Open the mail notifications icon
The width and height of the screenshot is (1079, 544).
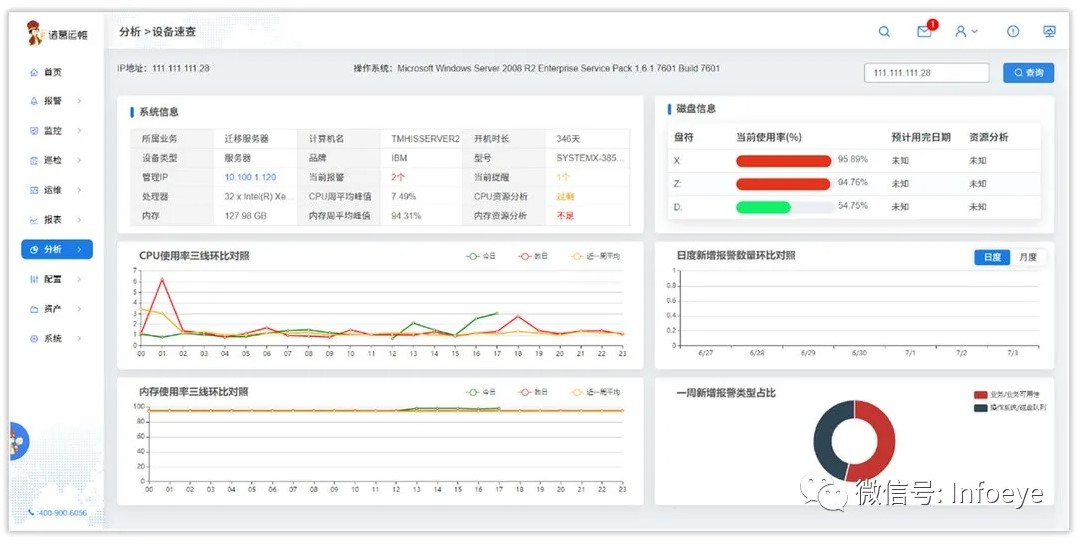tap(924, 32)
